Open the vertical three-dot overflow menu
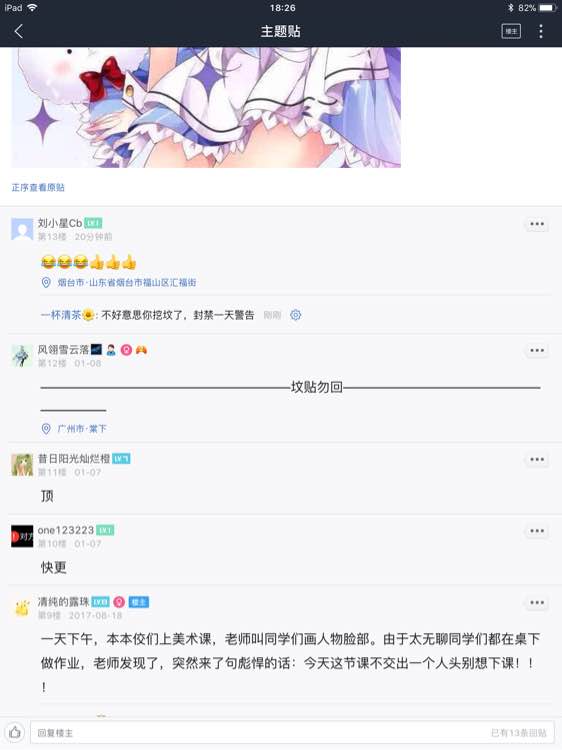 point(541,31)
